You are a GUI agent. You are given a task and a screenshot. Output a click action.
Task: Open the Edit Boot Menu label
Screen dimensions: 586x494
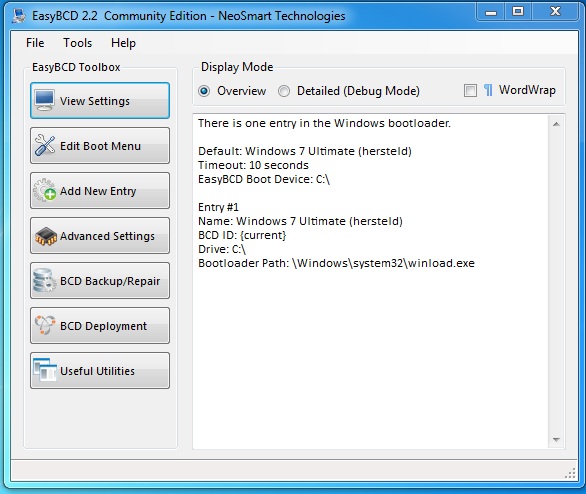101,146
